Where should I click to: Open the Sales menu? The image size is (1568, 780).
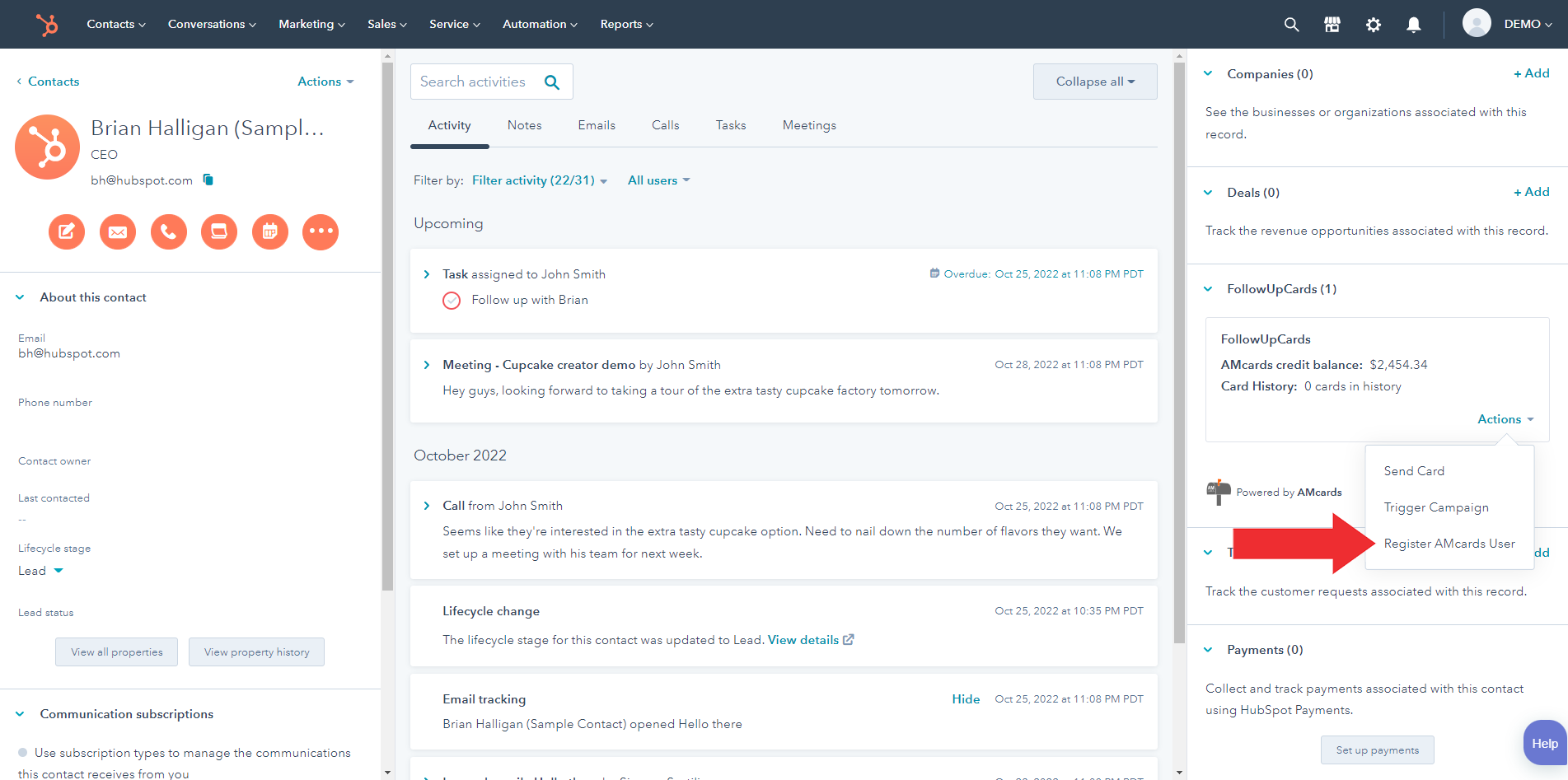[x=387, y=24]
